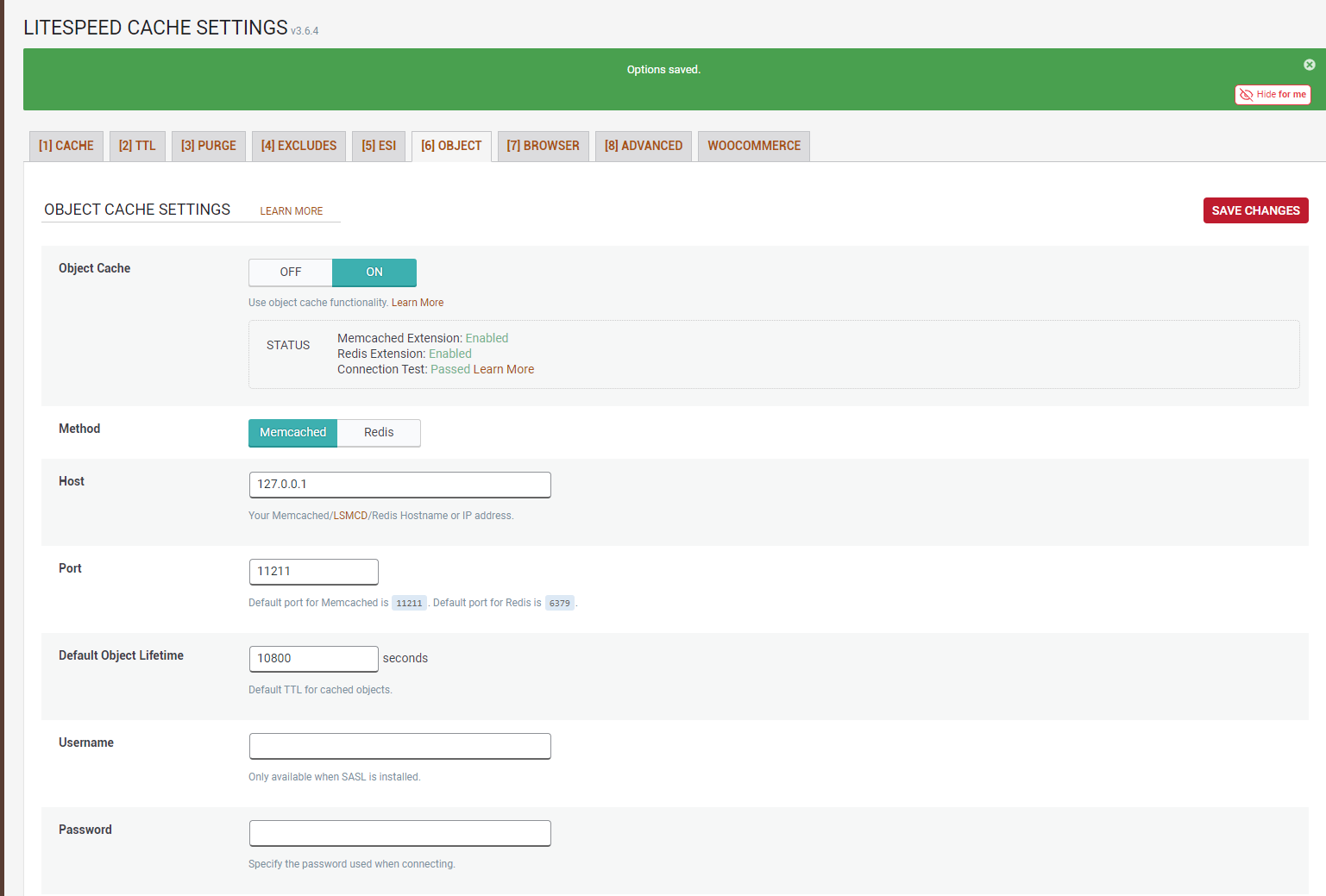Viewport: 1326px width, 896px height.
Task: Open the Learn More link beside heading
Action: pyautogui.click(x=292, y=211)
